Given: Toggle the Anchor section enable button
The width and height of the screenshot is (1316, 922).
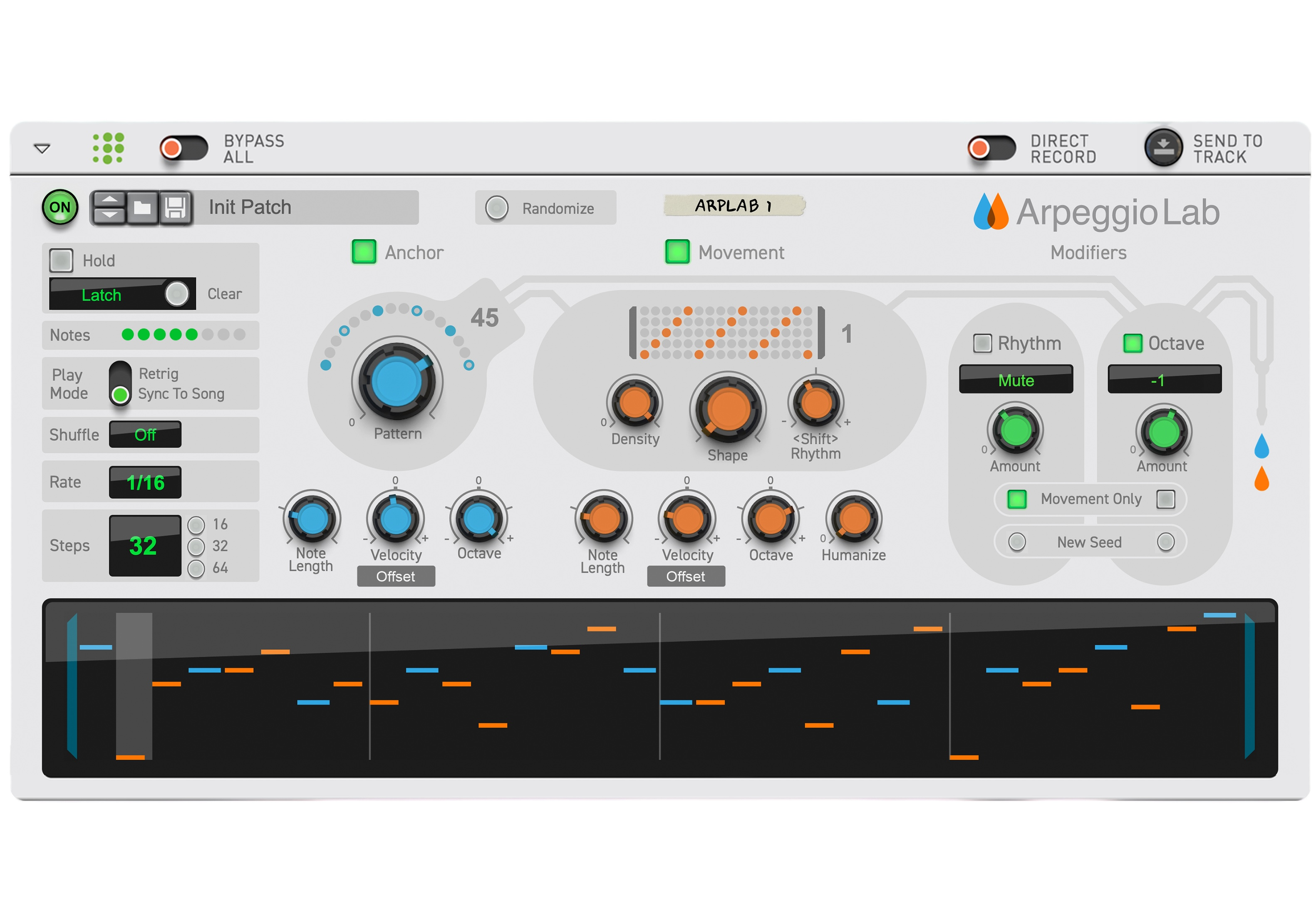Looking at the screenshot, I should pyautogui.click(x=364, y=252).
